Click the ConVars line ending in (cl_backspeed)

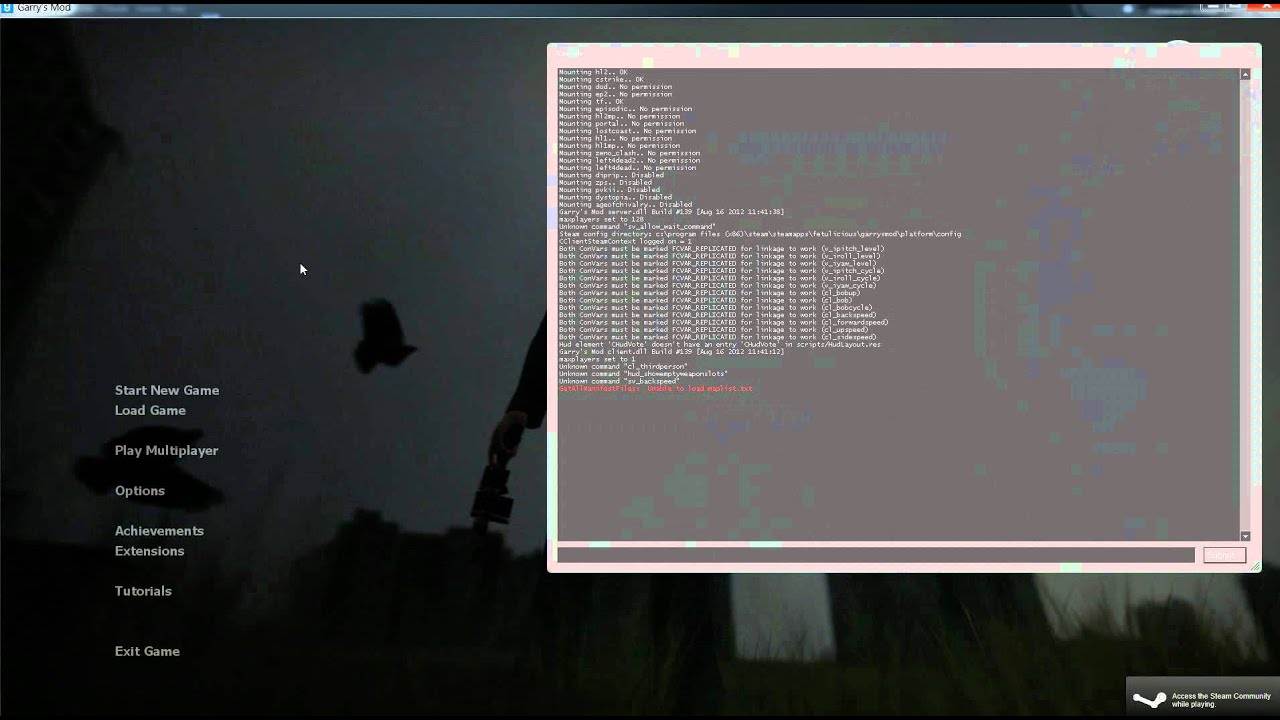coord(717,314)
